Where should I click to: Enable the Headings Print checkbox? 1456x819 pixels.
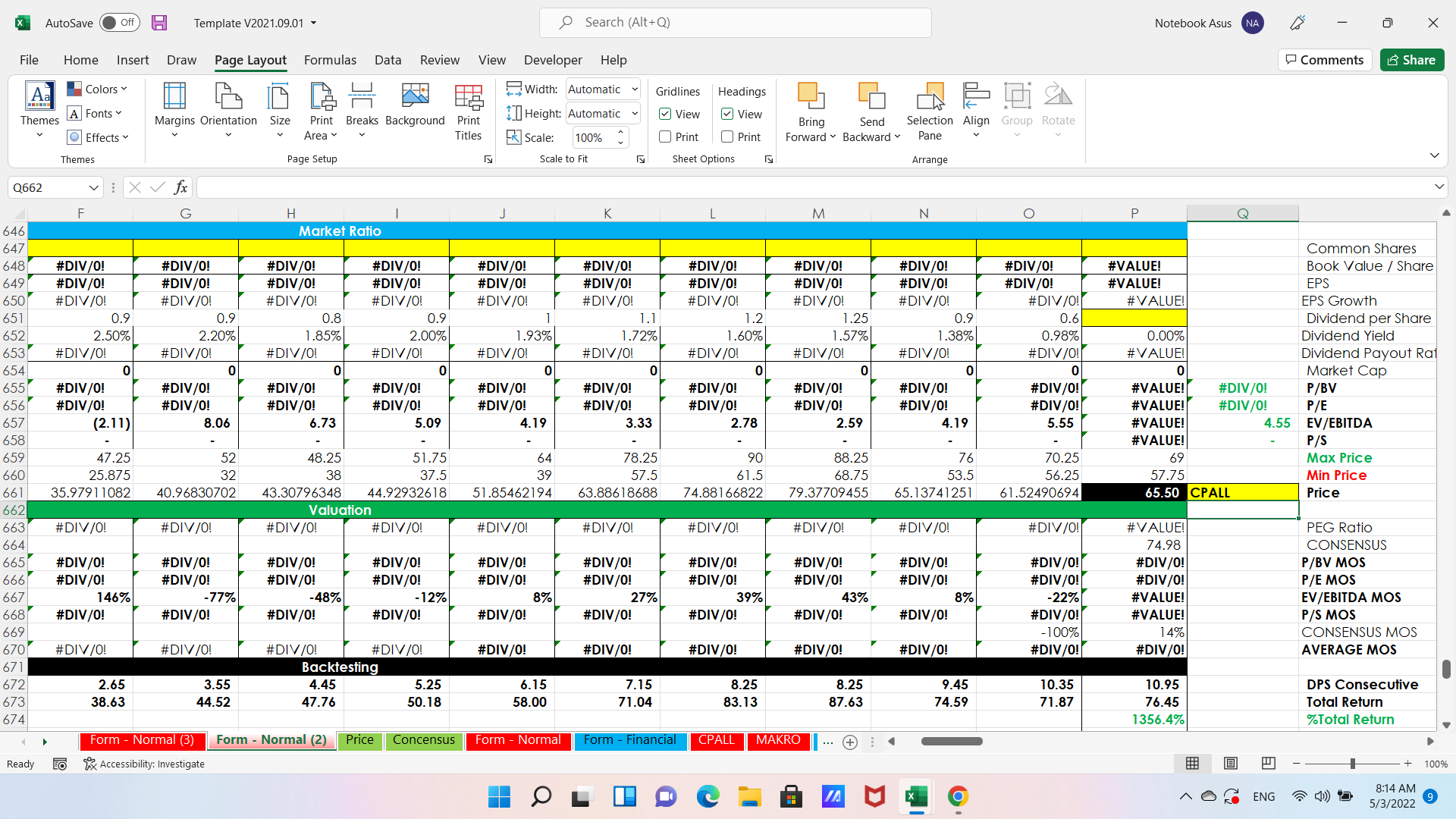click(727, 136)
